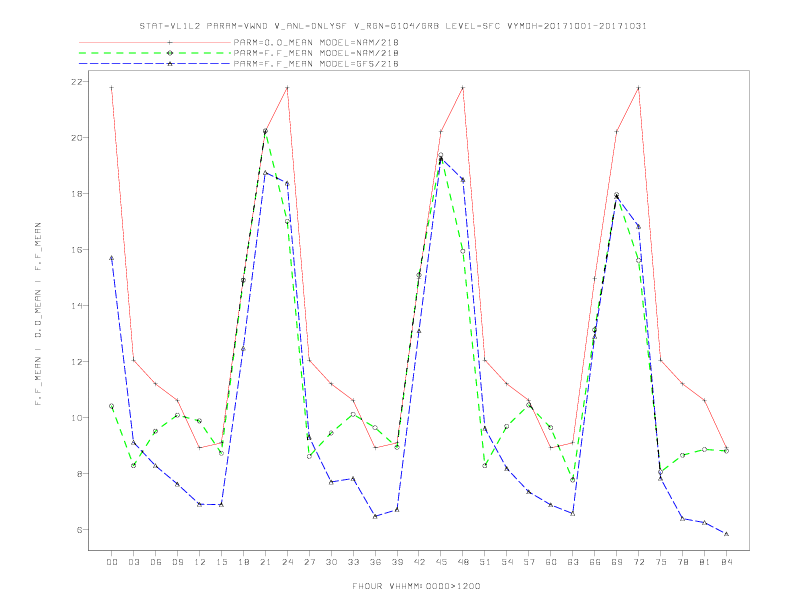The image size is (792, 612).
Task: Click blue GFS triangle point at hour 36
Action: [x=375, y=517]
